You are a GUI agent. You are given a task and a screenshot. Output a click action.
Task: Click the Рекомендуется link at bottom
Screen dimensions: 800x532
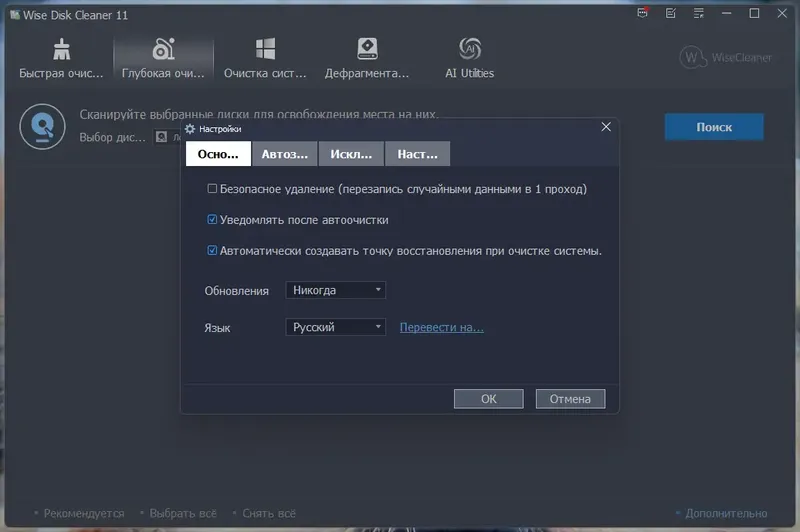(84, 513)
